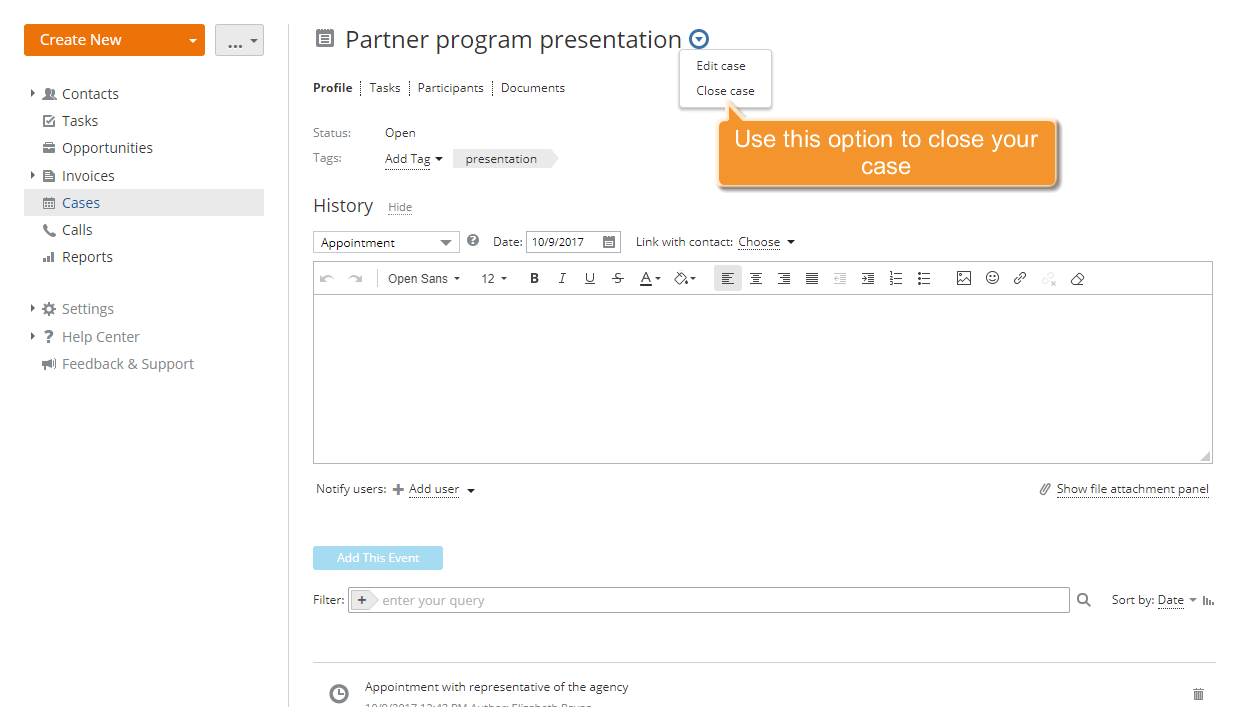The height and width of the screenshot is (708, 1240).
Task: Toggle italic formatting
Action: coord(562,278)
